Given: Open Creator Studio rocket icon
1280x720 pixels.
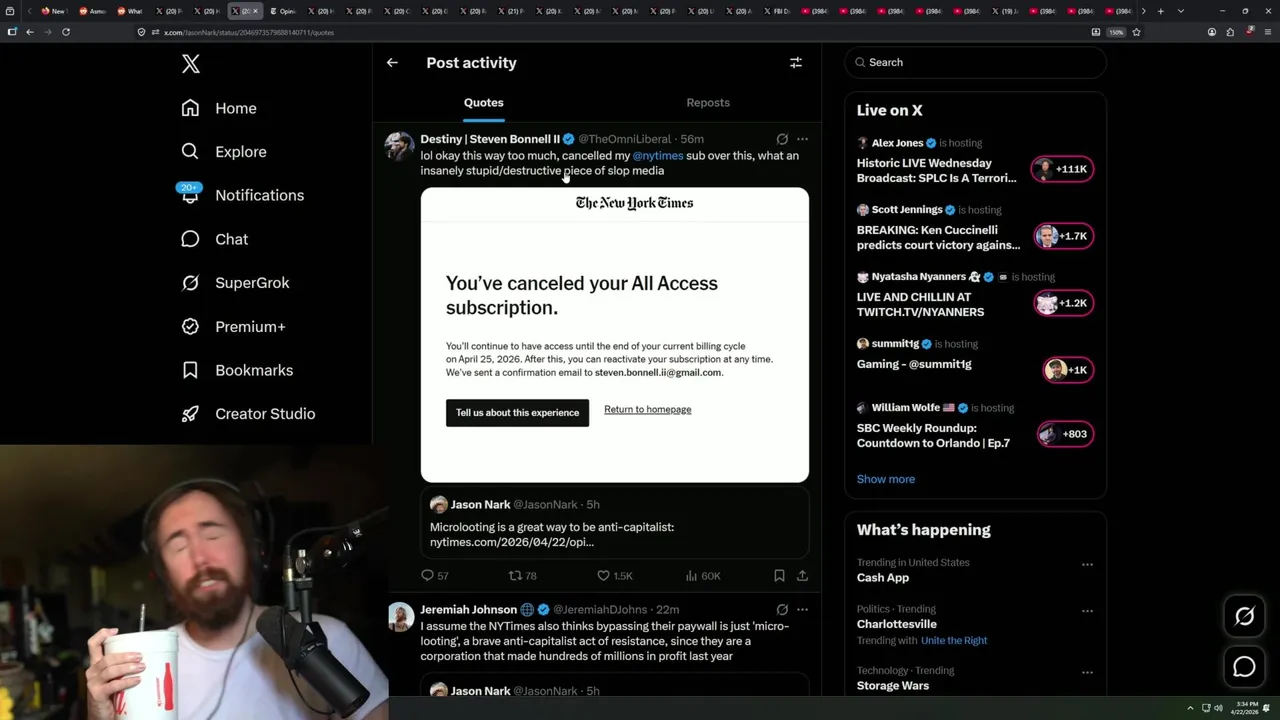Looking at the screenshot, I should [190, 414].
